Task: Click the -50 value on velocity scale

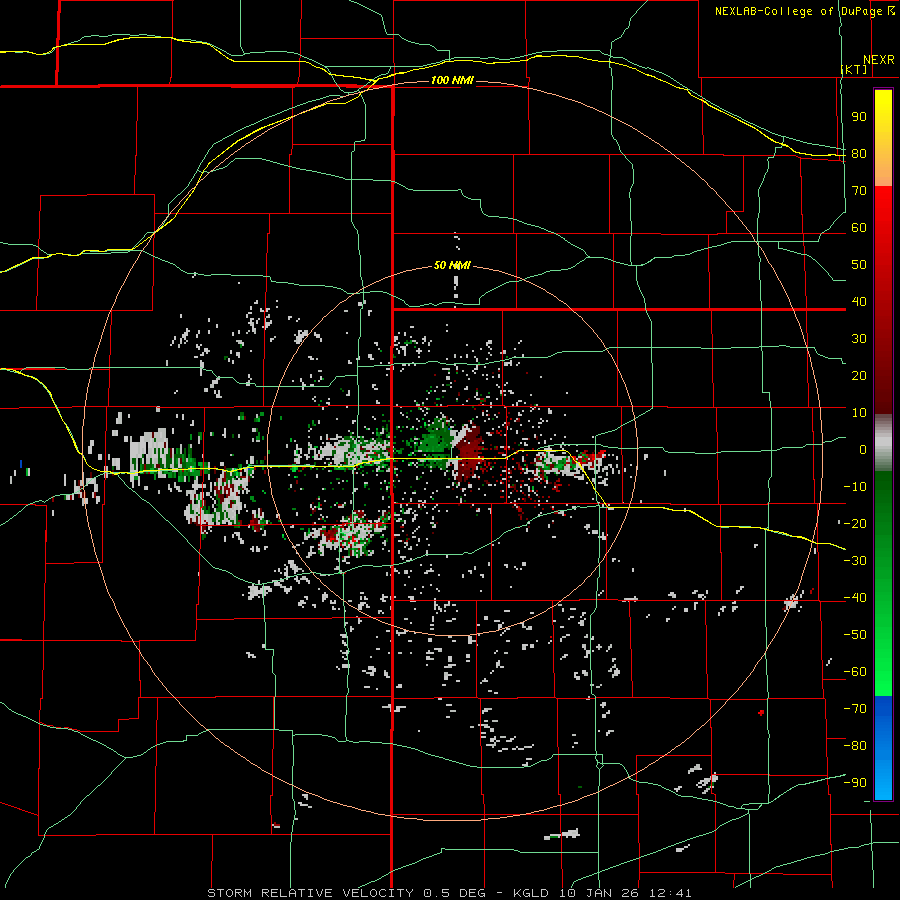Action: (855, 635)
